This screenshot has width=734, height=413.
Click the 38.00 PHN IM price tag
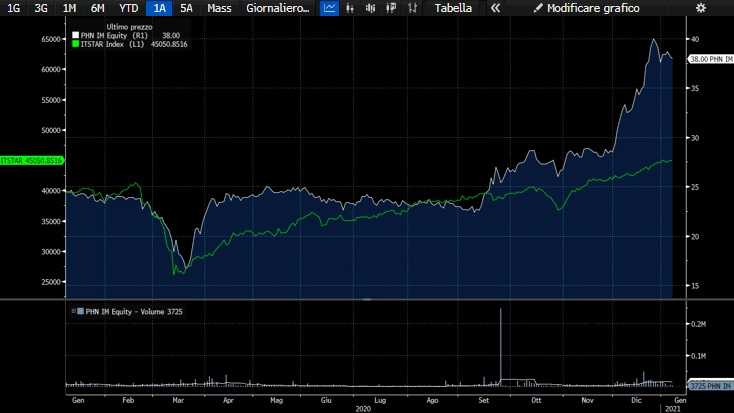[x=710, y=59]
